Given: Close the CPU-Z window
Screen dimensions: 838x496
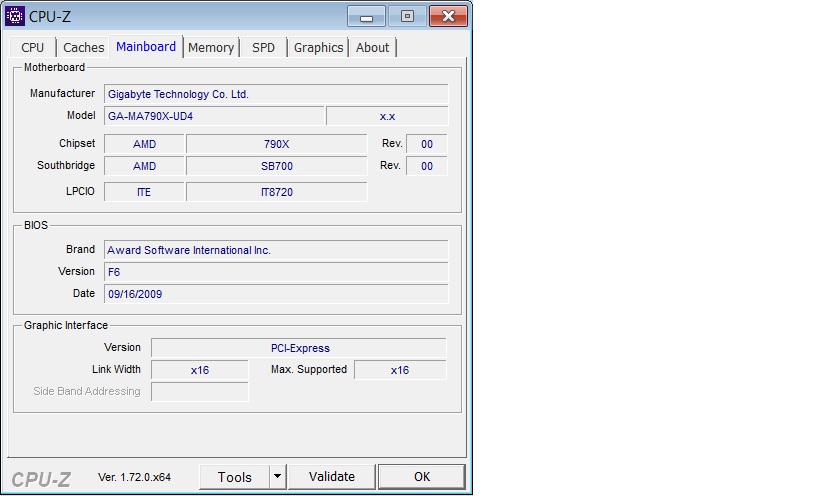Looking at the screenshot, I should tap(448, 16).
